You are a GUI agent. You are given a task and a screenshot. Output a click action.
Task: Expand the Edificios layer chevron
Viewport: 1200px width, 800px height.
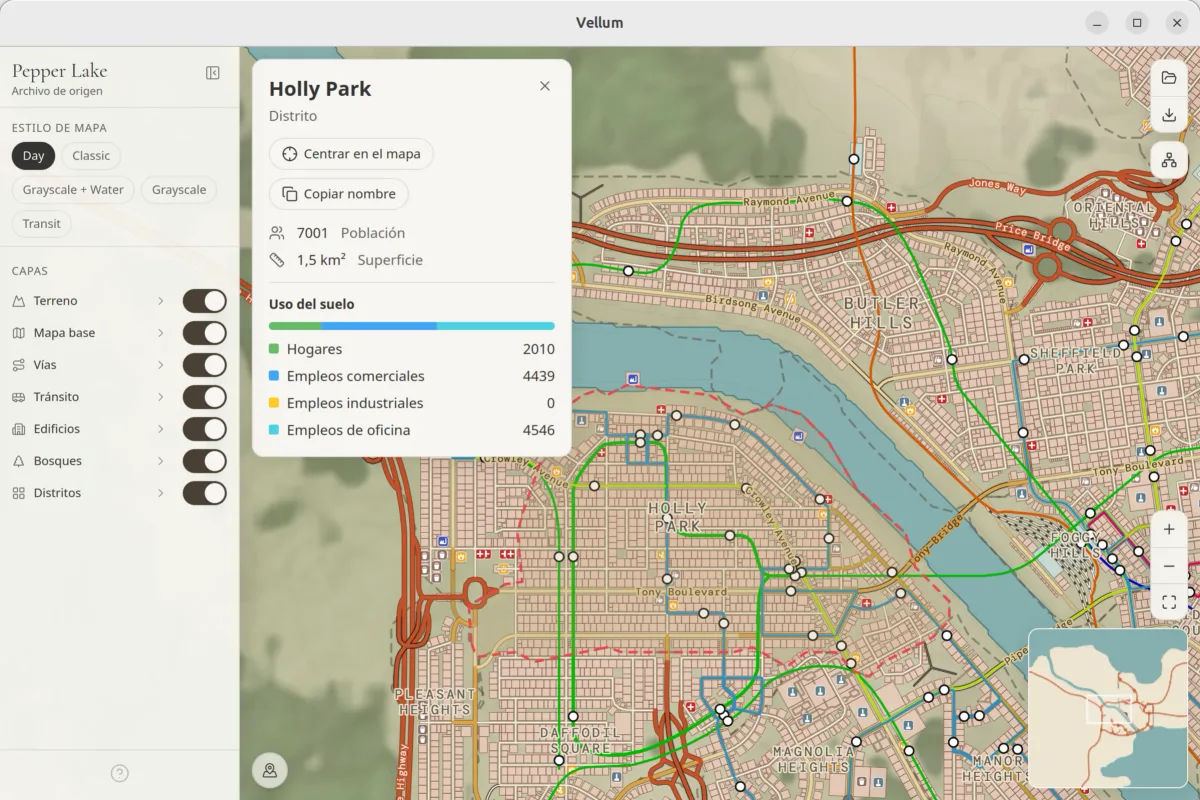(160, 429)
